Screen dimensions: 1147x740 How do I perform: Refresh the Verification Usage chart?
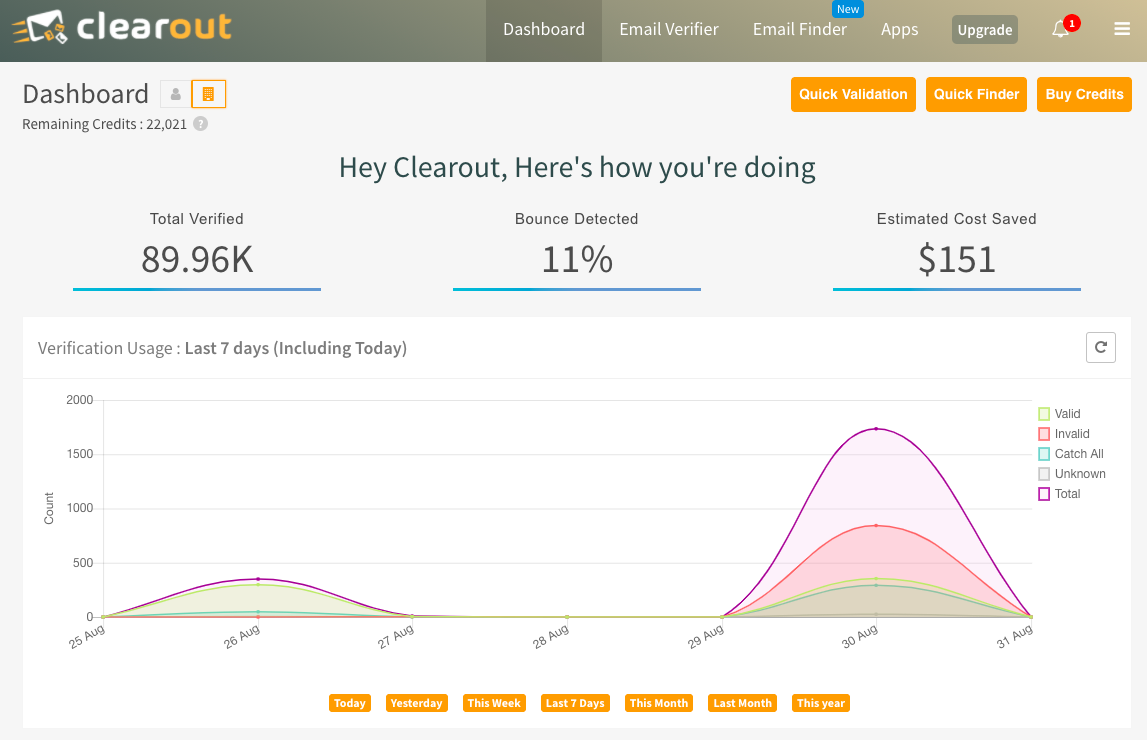click(x=1100, y=347)
